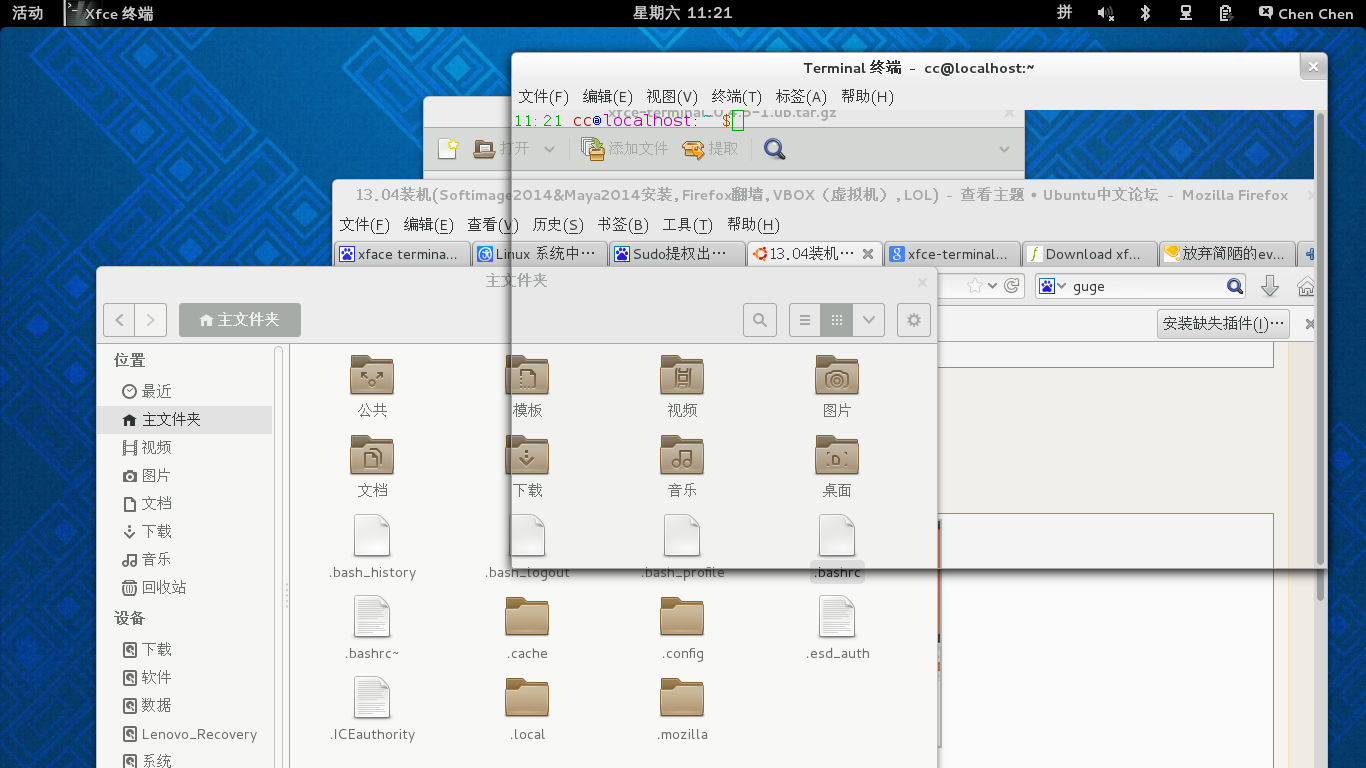Open the .cache folder
Image resolution: width=1366 pixels, height=768 pixels.
527,617
